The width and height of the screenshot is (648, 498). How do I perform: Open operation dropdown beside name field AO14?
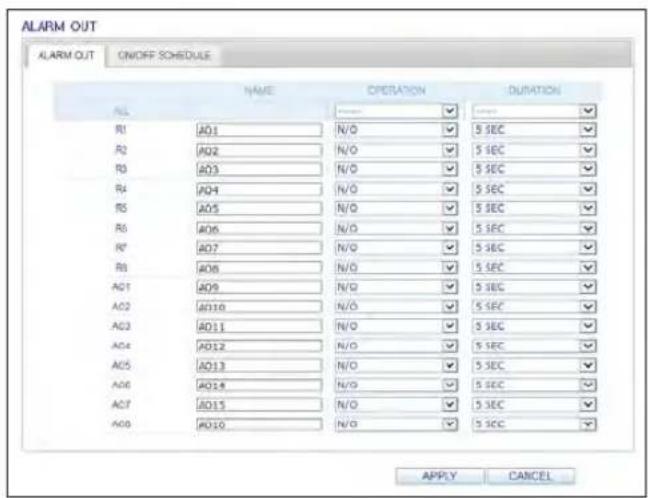pyautogui.click(x=396, y=385)
